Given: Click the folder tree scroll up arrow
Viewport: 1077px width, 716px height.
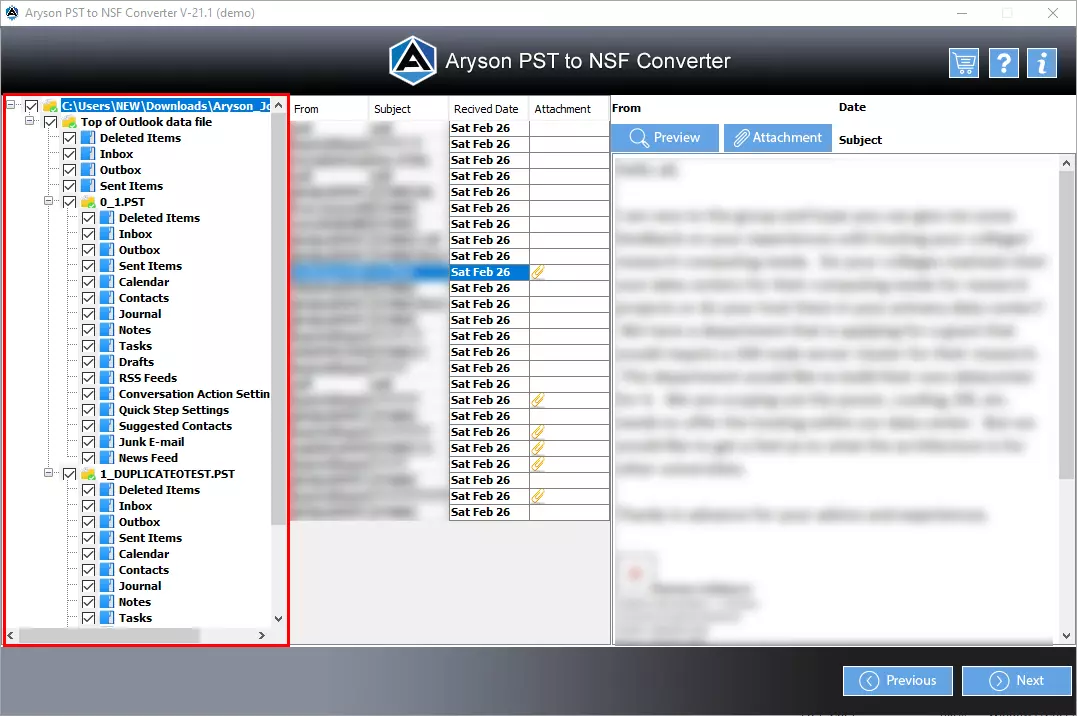Looking at the screenshot, I should 278,105.
